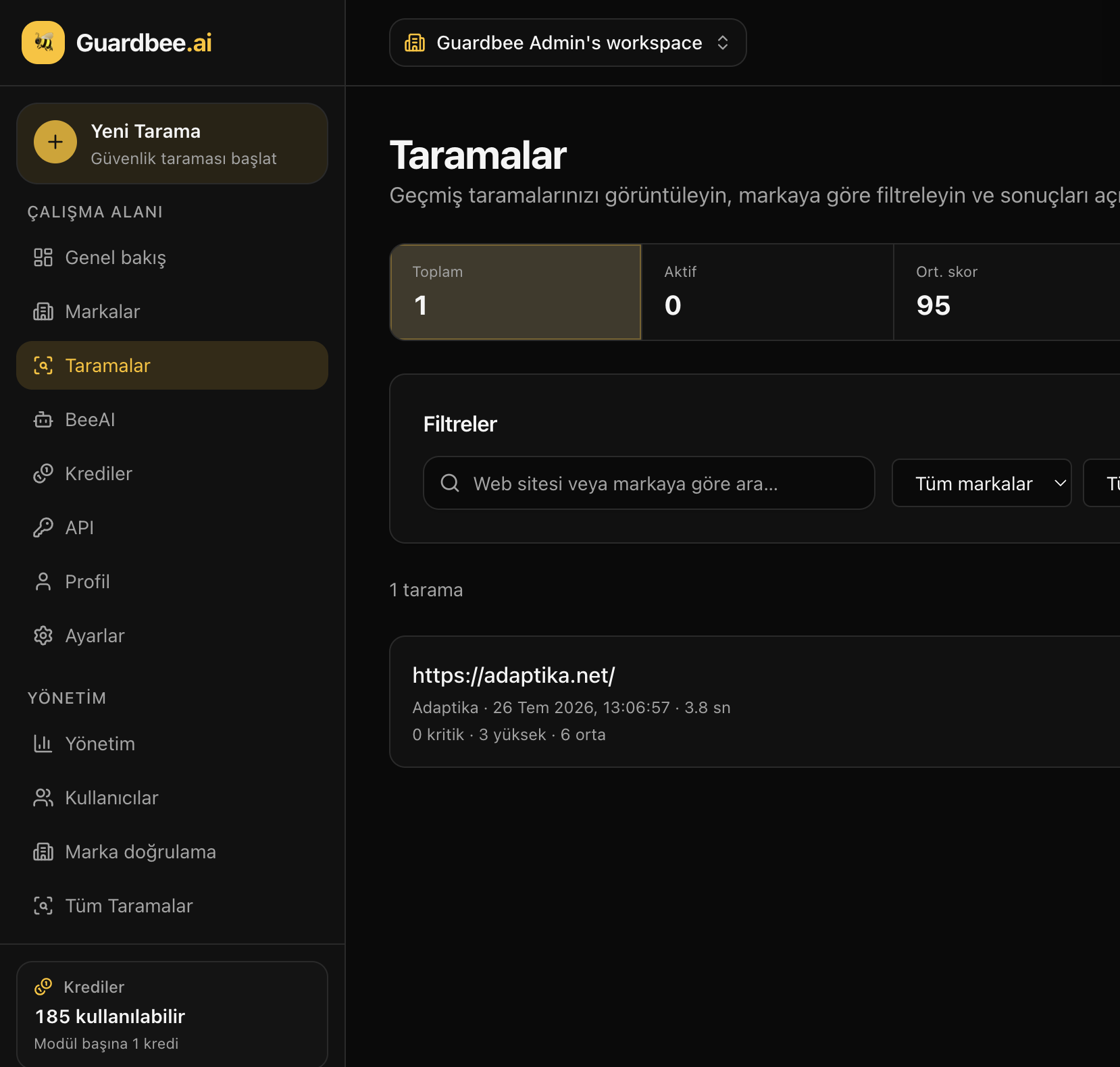Open BeeAI from the sidebar
1120x1067 pixels.
pyautogui.click(x=172, y=419)
